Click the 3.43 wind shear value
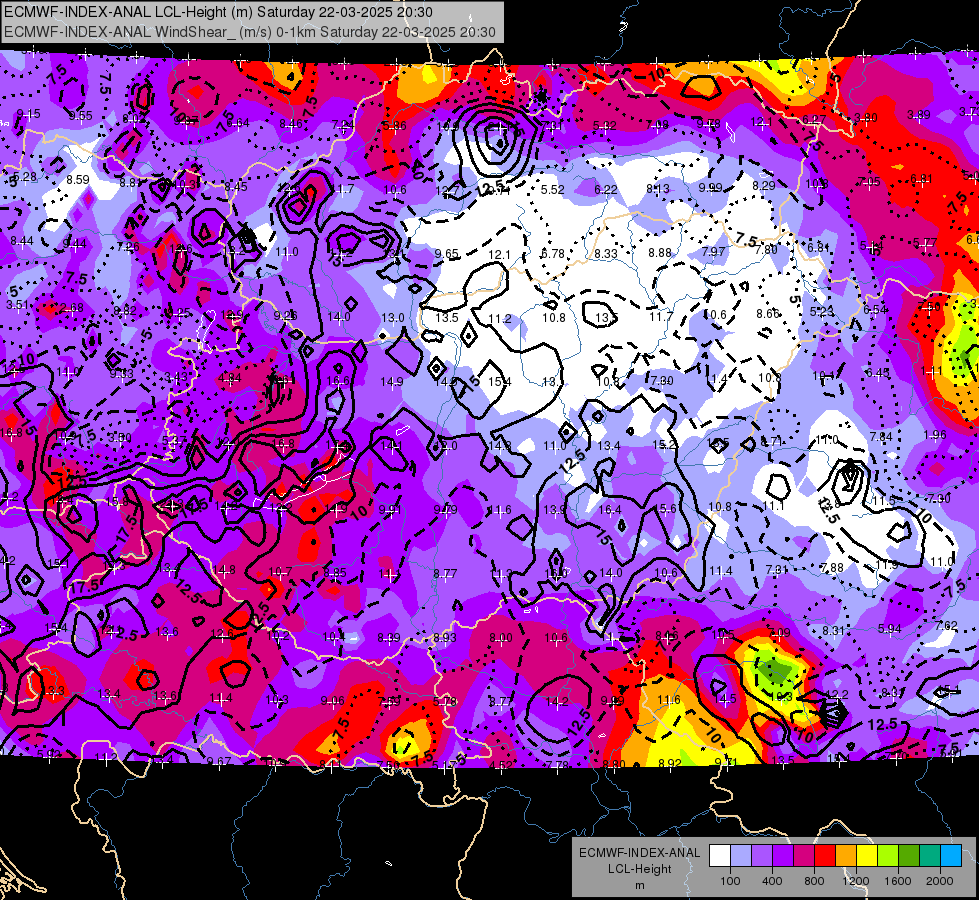This screenshot has width=979, height=900. pos(177,376)
